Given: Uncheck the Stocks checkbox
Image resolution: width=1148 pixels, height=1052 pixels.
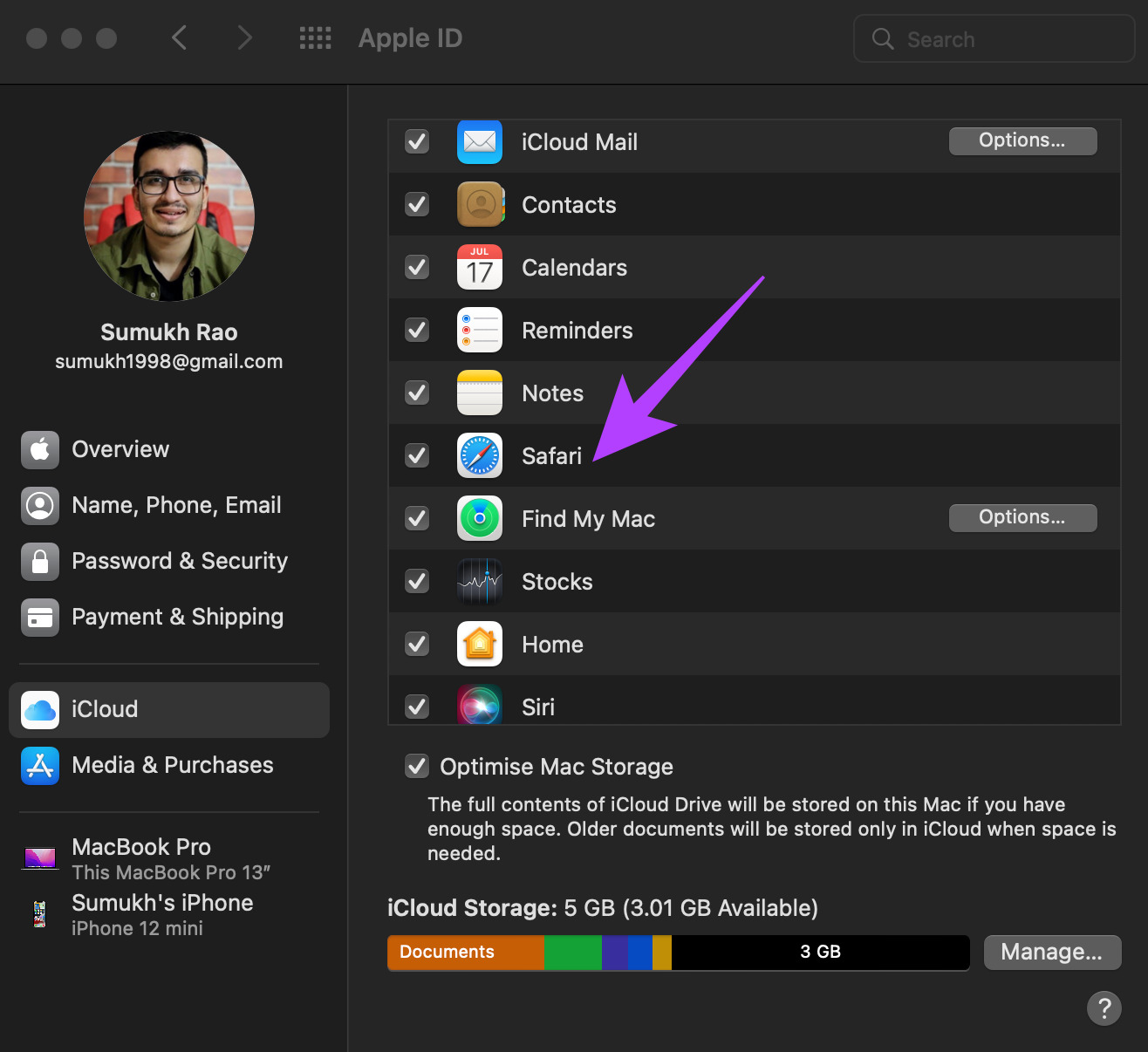Looking at the screenshot, I should pyautogui.click(x=417, y=581).
